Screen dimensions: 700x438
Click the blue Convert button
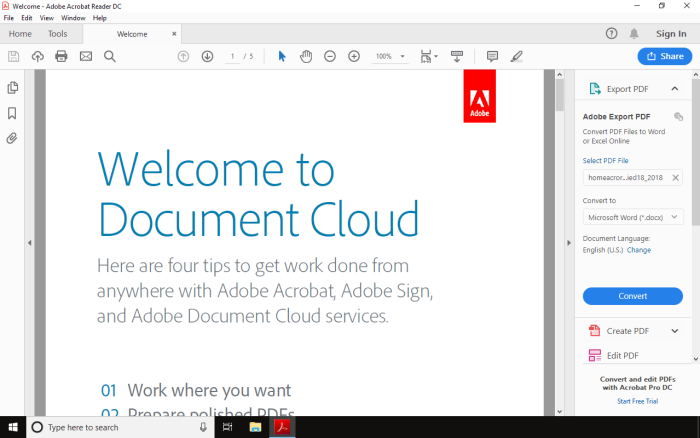click(x=633, y=296)
